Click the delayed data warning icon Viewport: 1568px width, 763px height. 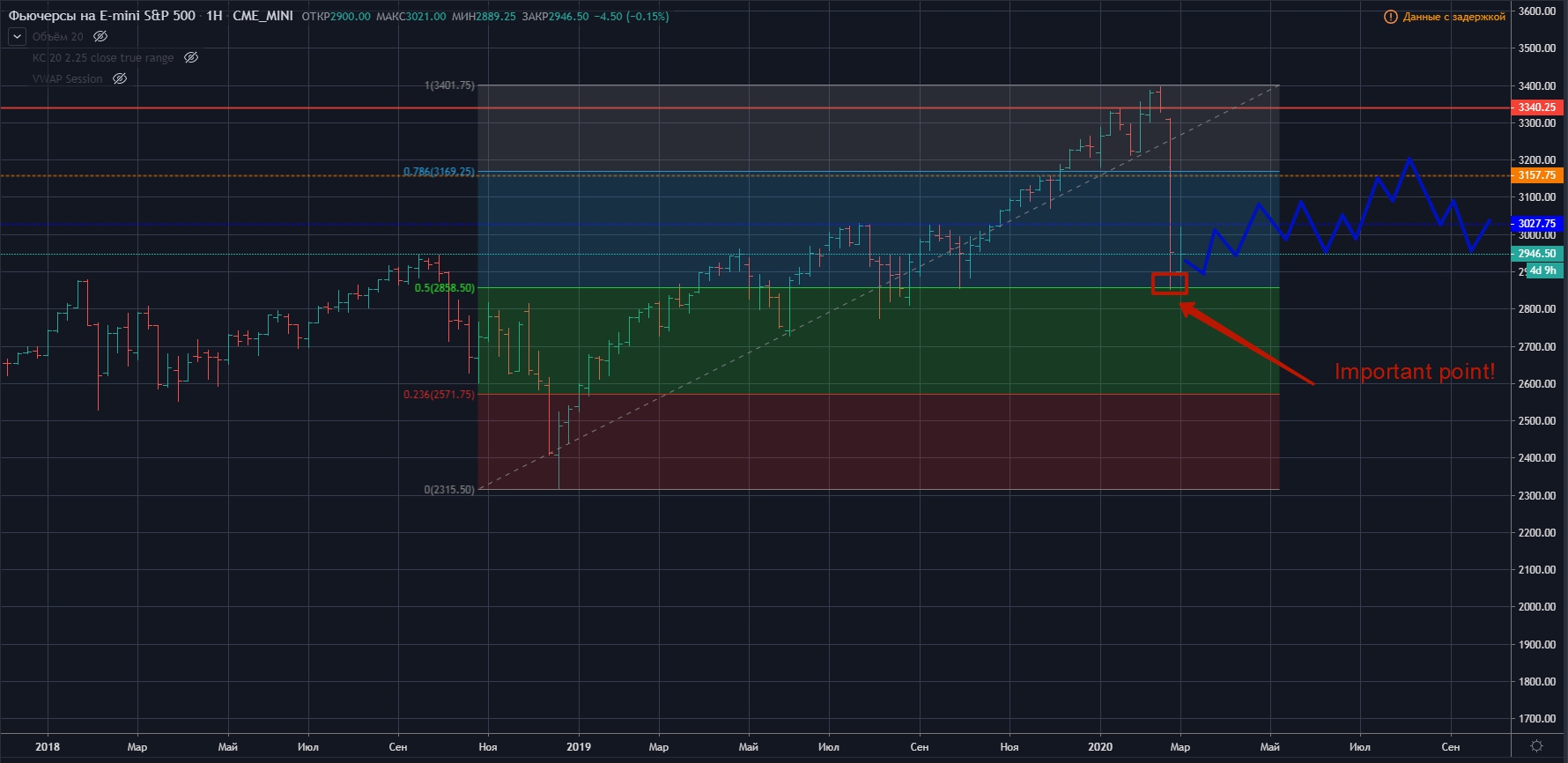tap(1390, 17)
